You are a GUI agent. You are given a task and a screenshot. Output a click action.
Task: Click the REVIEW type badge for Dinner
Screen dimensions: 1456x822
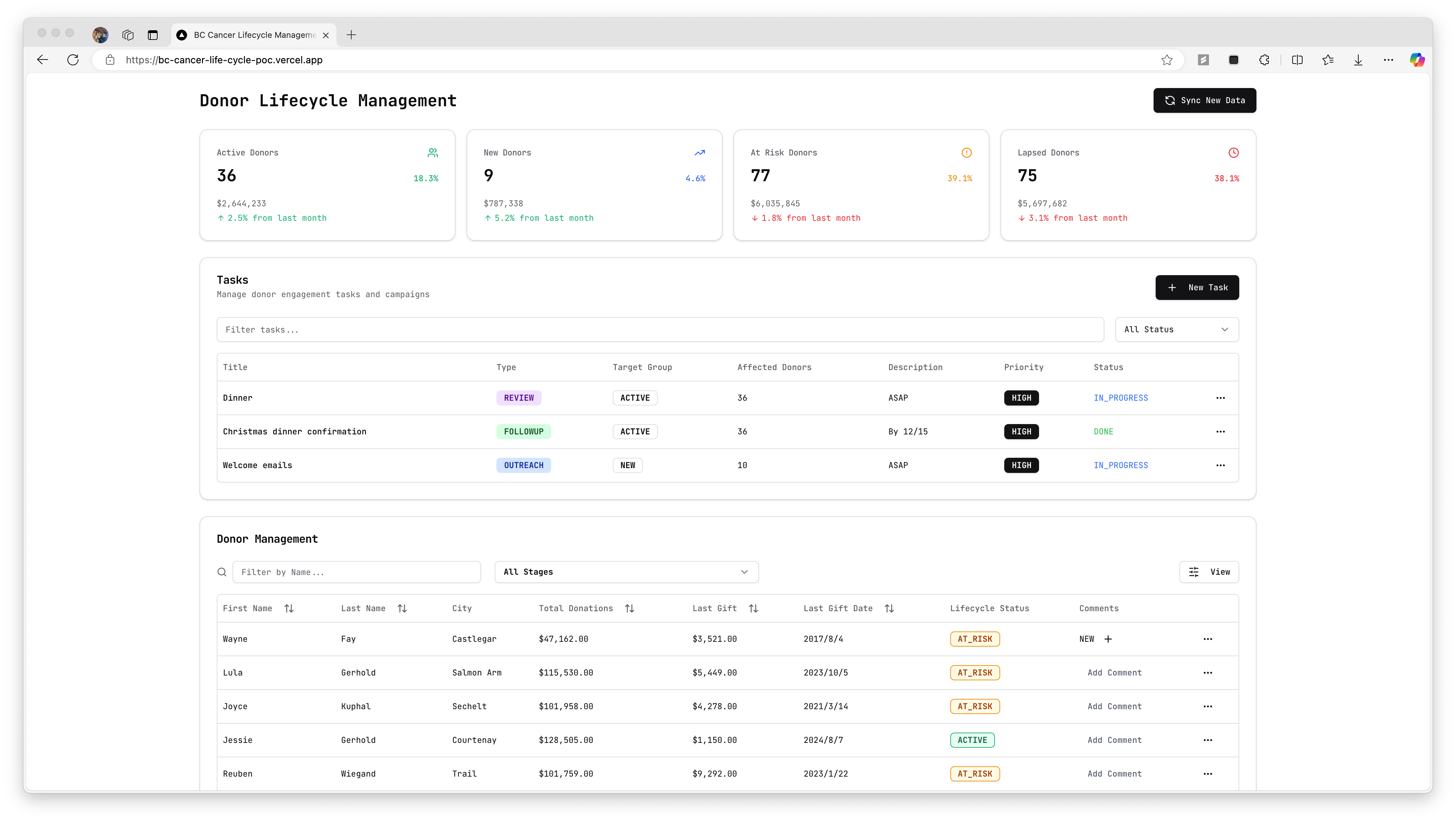tap(519, 398)
